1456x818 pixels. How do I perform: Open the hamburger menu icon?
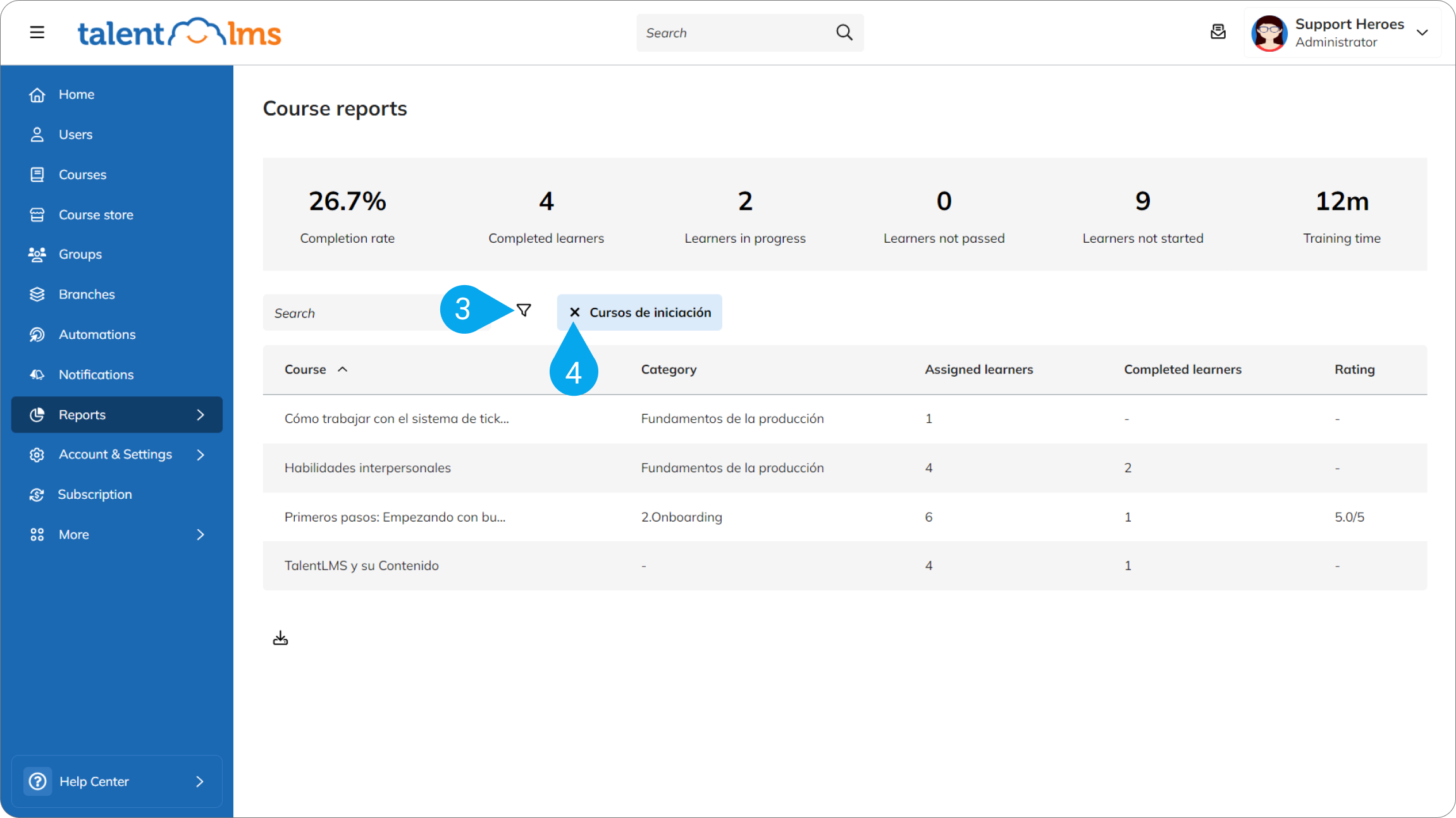coord(37,32)
